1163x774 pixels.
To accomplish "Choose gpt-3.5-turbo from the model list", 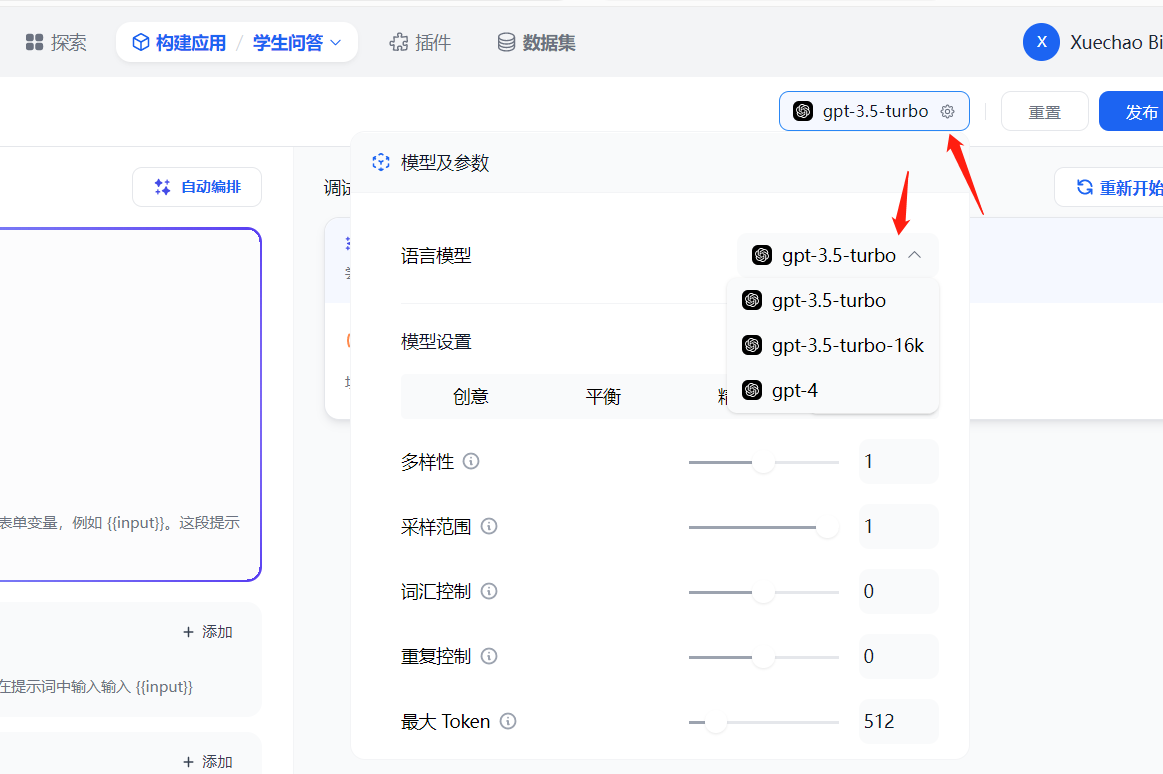I will [833, 300].
